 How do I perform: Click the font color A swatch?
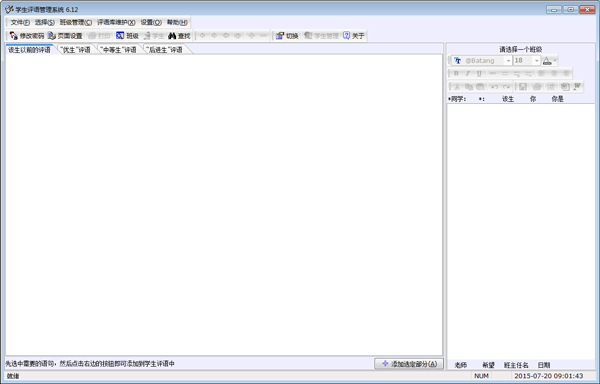tap(547, 60)
